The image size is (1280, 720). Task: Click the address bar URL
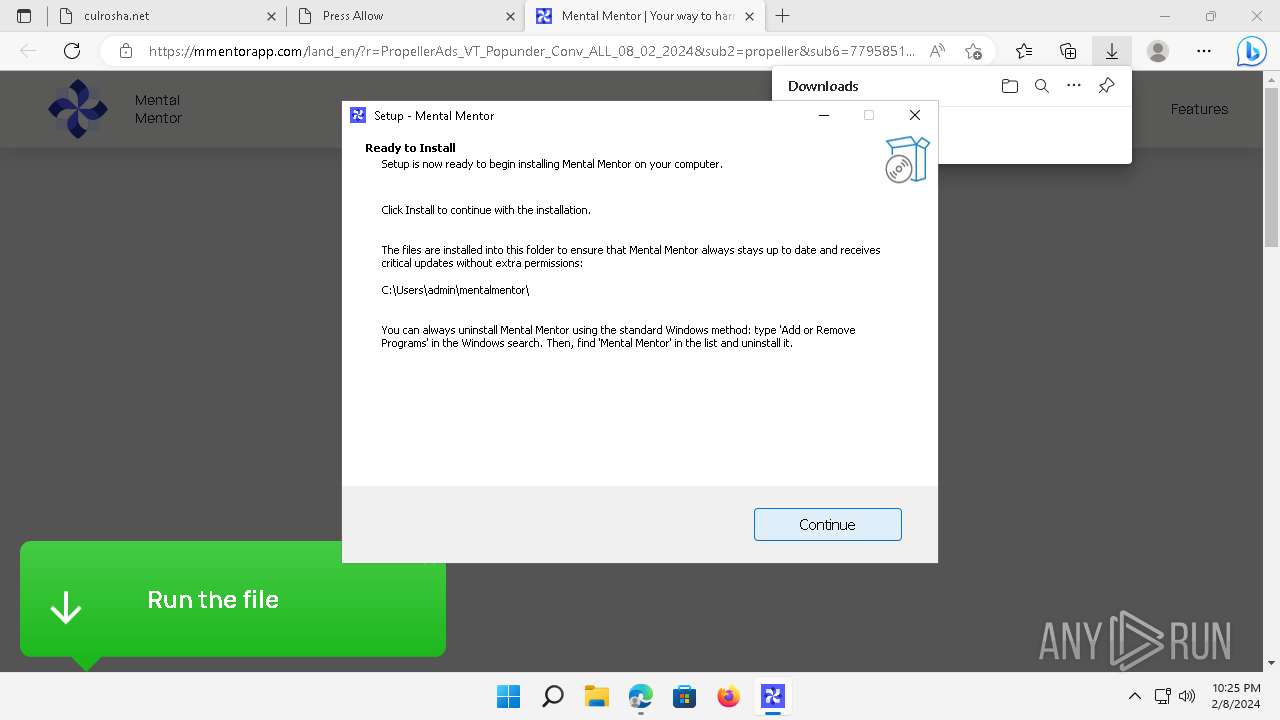(531, 51)
